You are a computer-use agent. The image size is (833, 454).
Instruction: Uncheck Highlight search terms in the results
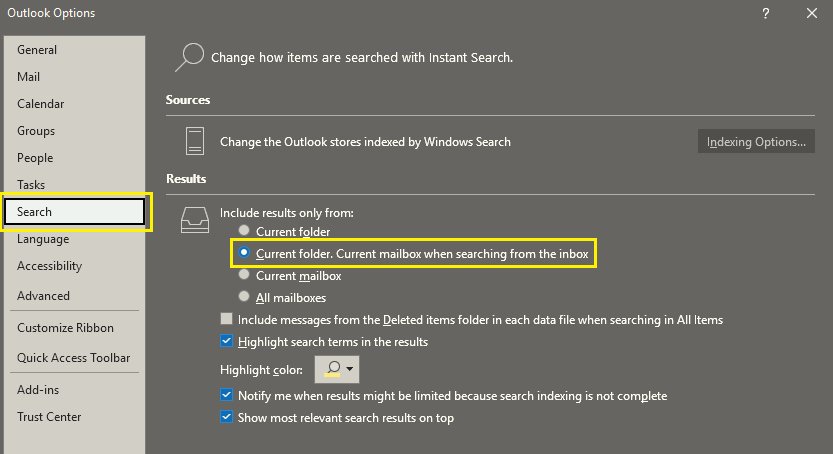click(226, 341)
